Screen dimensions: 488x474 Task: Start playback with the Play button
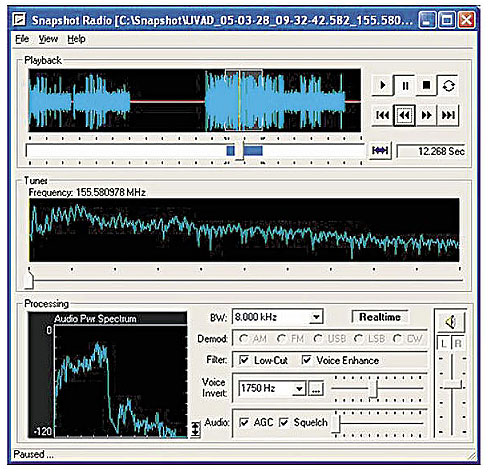pyautogui.click(x=383, y=85)
